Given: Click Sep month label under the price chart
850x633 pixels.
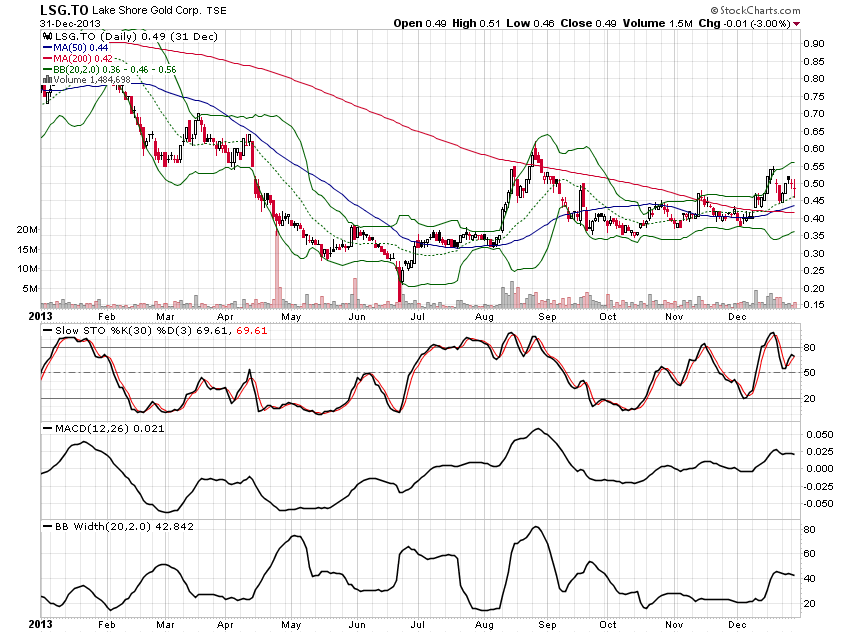Looking at the screenshot, I should click(x=548, y=317).
